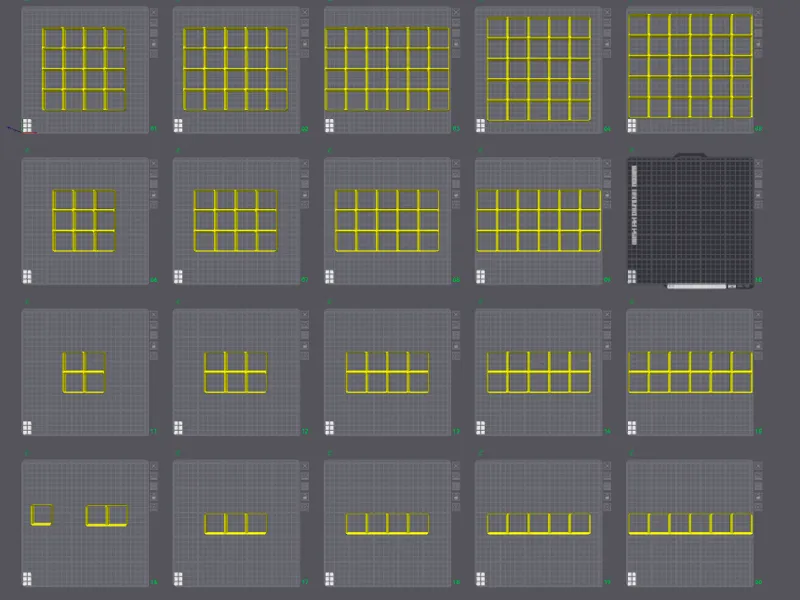Open plate settings for plate 06
Viewport: 800px width, 600px height.
(x=154, y=205)
